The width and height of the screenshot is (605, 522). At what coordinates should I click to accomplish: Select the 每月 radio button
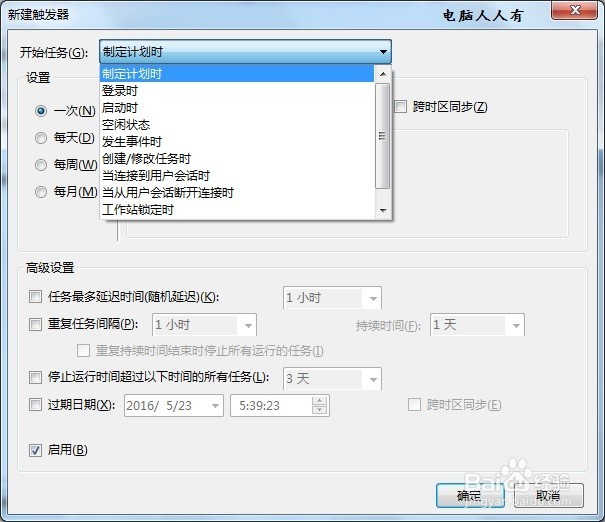[x=41, y=192]
